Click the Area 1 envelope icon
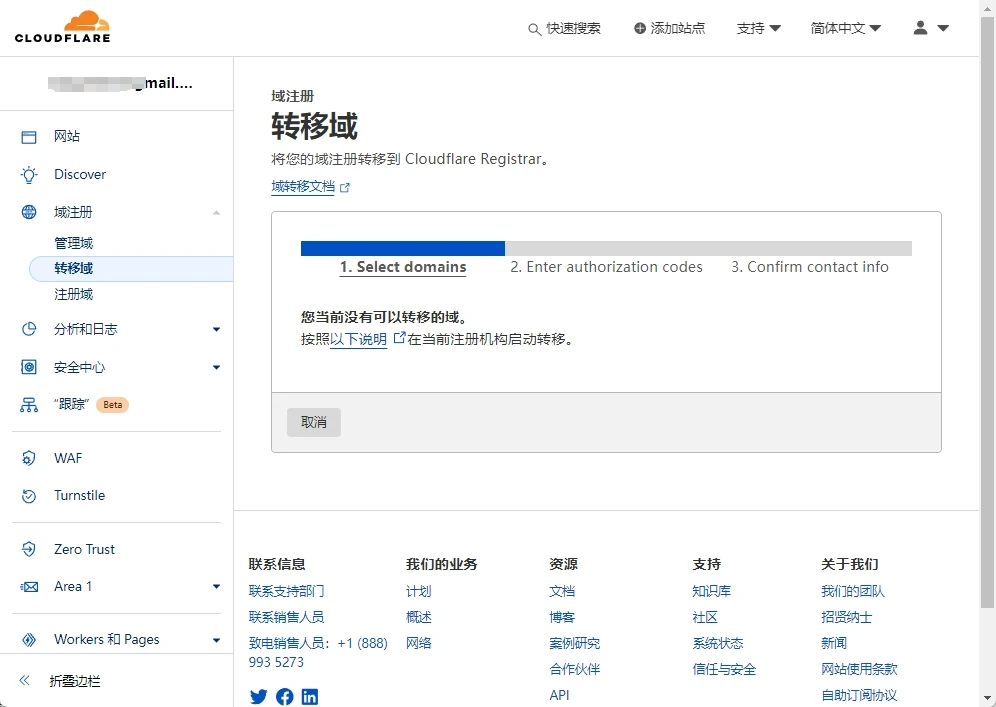 click(x=29, y=586)
